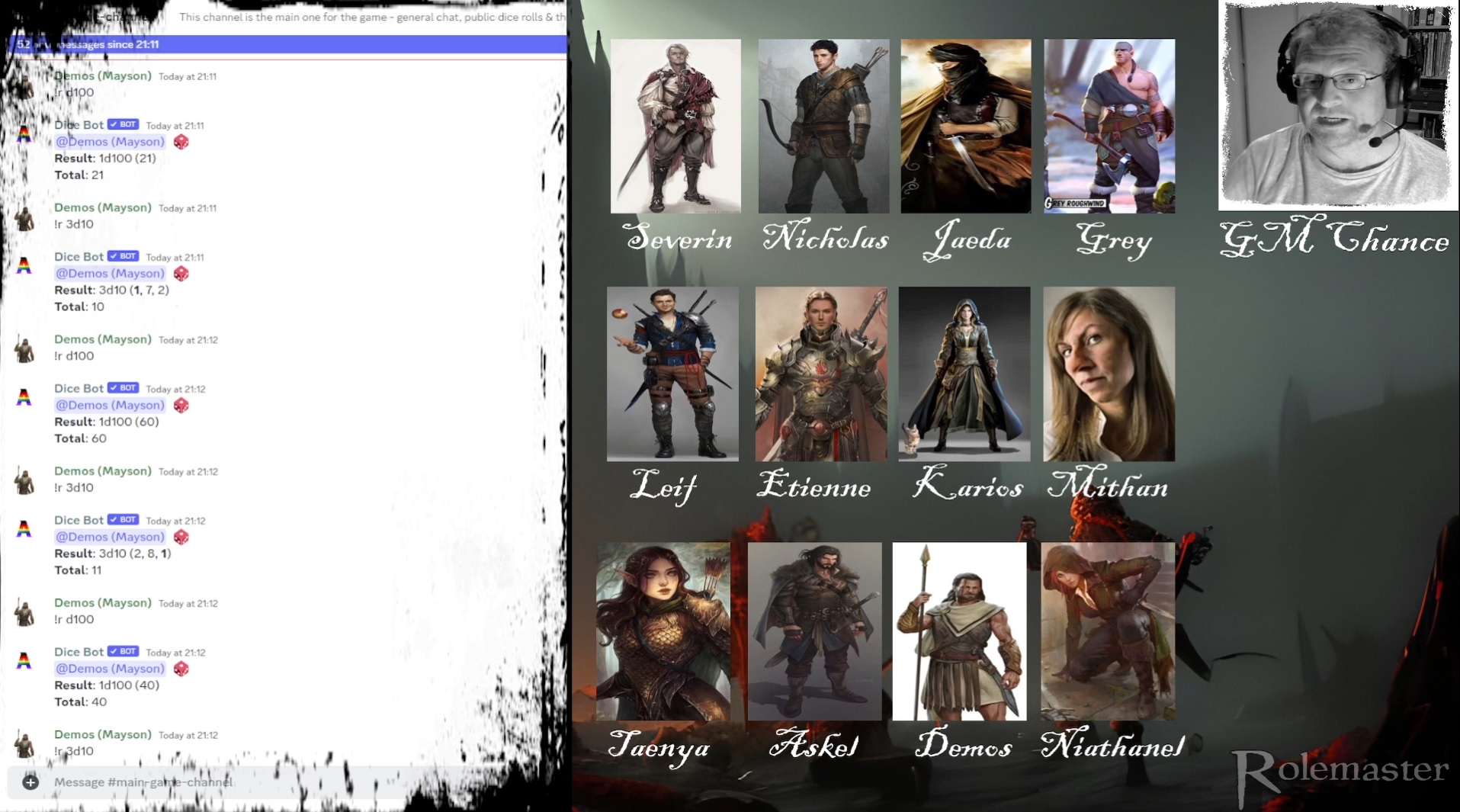Click the dice icon beside the 1d100 (60) result
This screenshot has width=1460, height=812.
pos(181,406)
